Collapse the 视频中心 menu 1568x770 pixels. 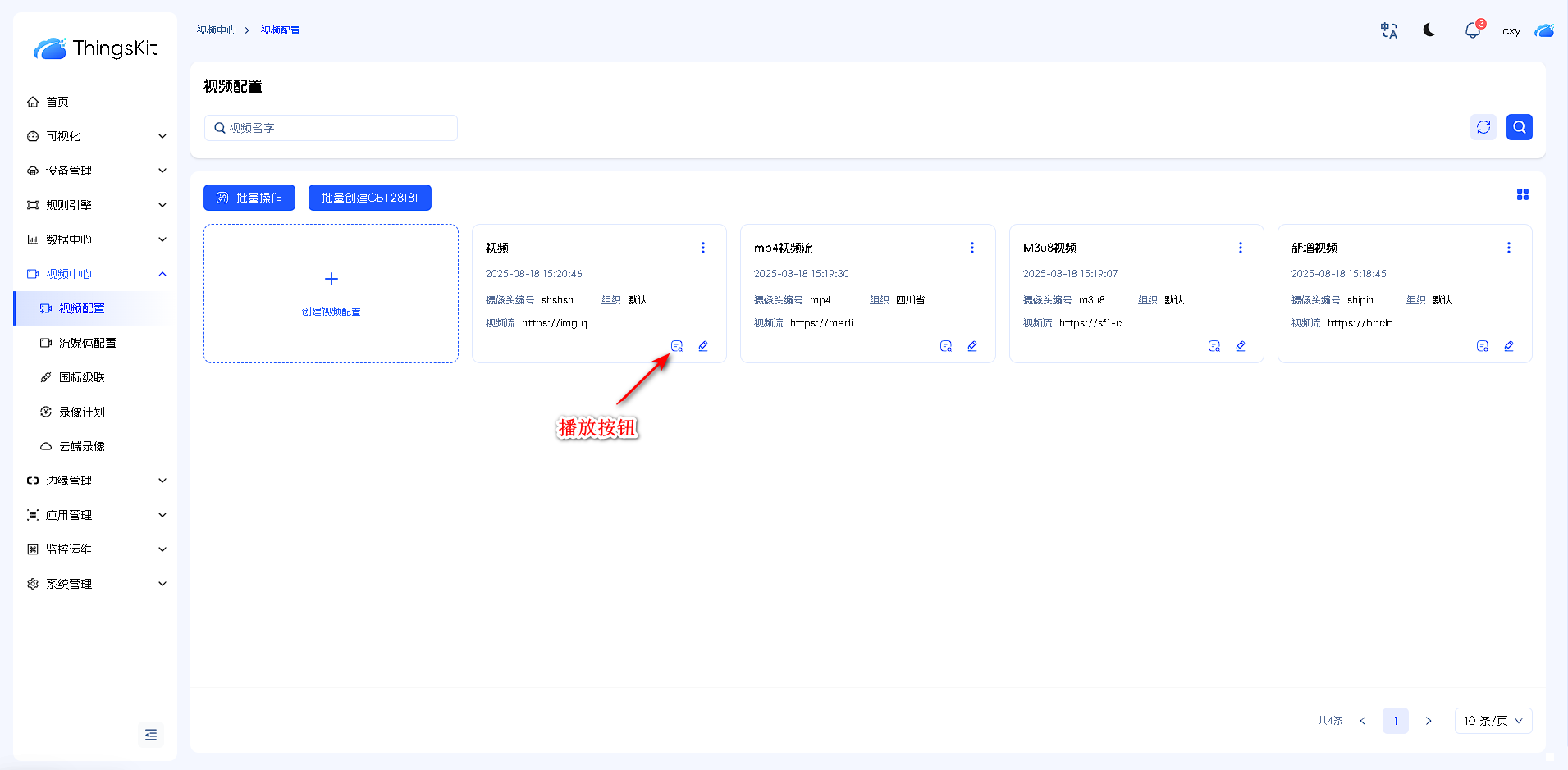[96, 274]
